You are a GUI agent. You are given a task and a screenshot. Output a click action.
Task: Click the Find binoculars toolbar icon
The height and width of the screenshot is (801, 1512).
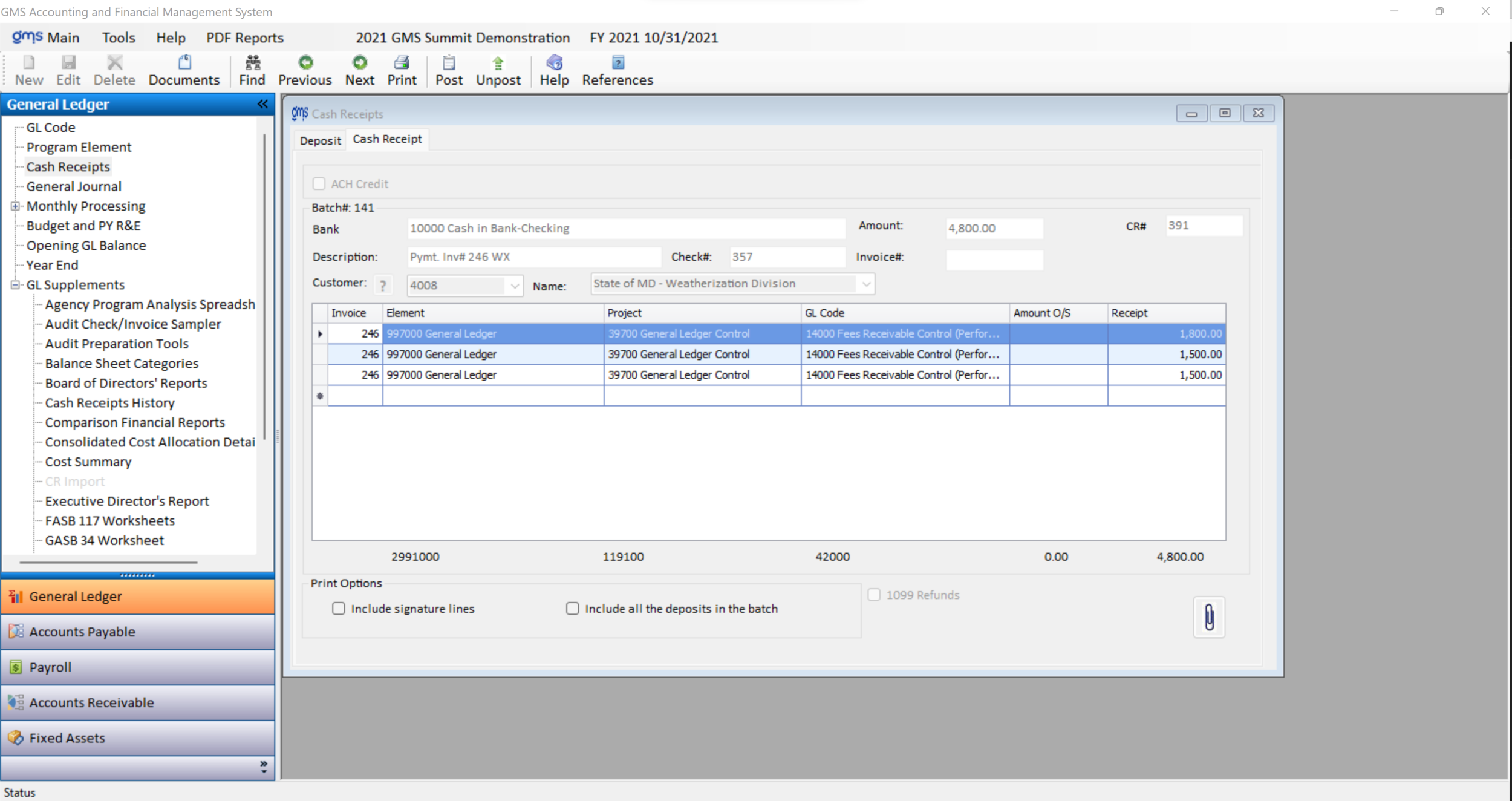click(x=252, y=63)
